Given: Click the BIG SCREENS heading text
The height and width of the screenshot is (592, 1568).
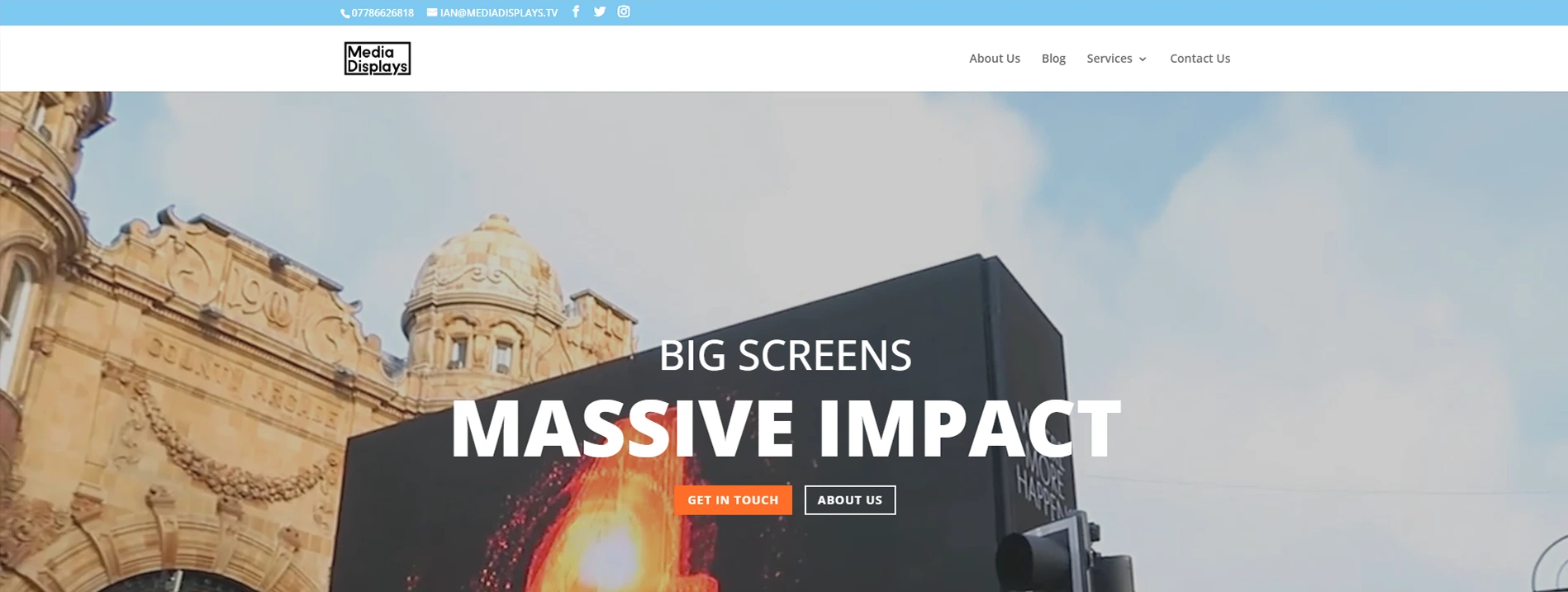Looking at the screenshot, I should coord(785,355).
